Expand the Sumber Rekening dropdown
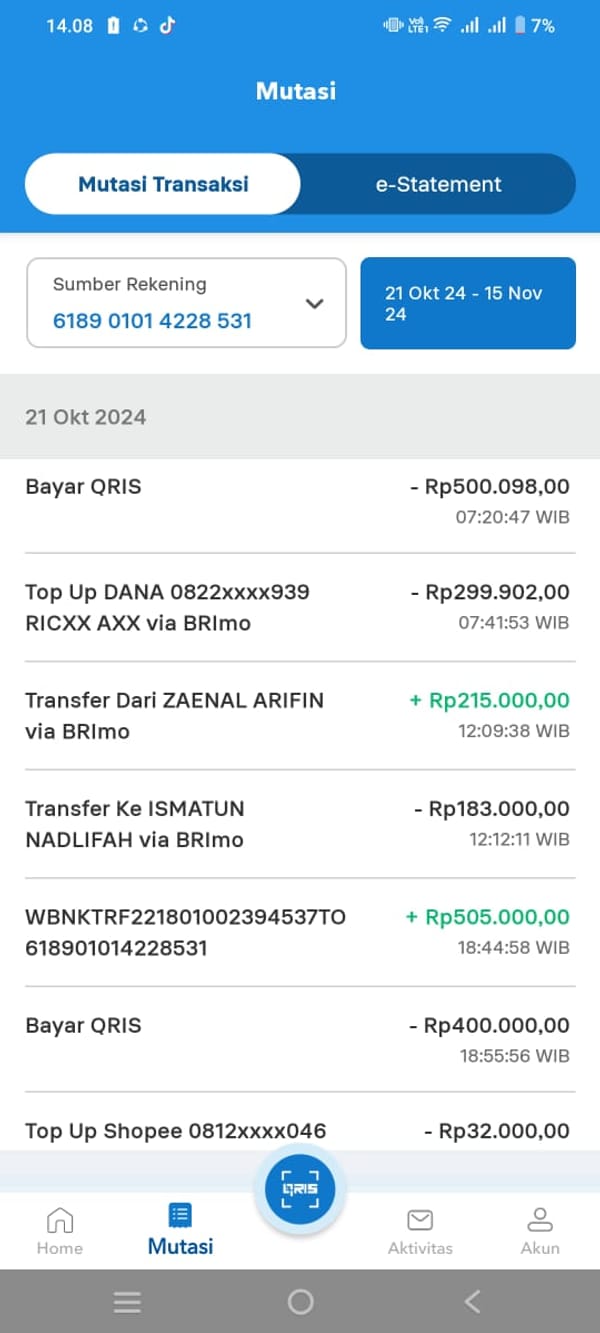Viewport: 600px width, 1333px height. coord(186,303)
